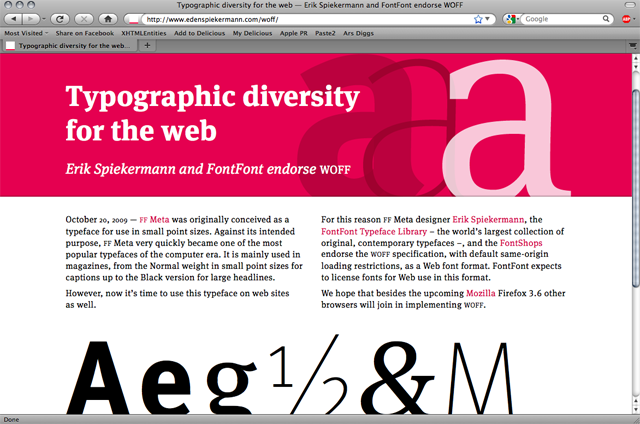640x424 pixels.
Task: Open a new tab with plus button
Action: 147,46
